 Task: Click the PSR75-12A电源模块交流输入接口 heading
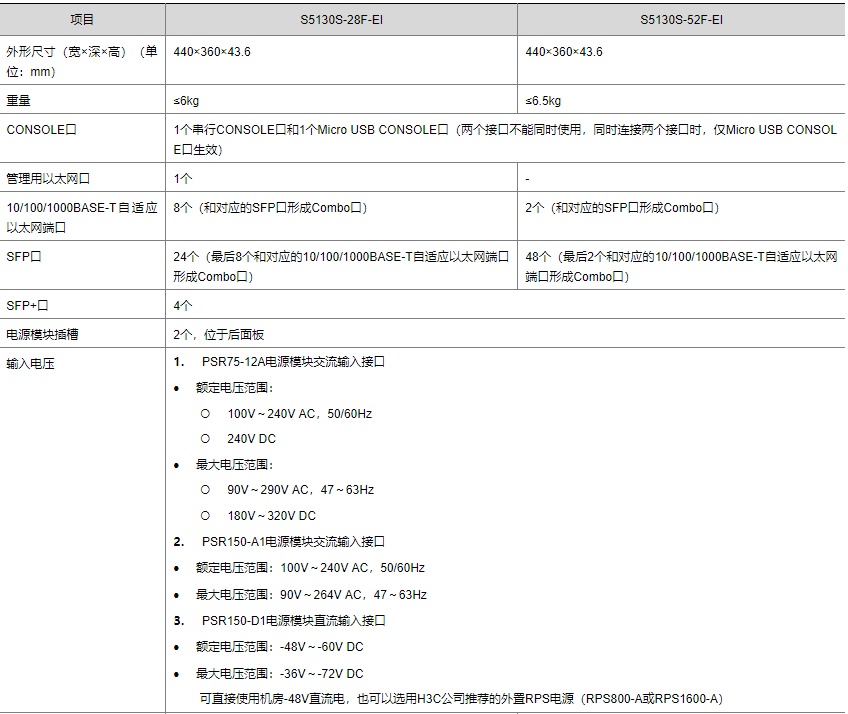click(293, 361)
